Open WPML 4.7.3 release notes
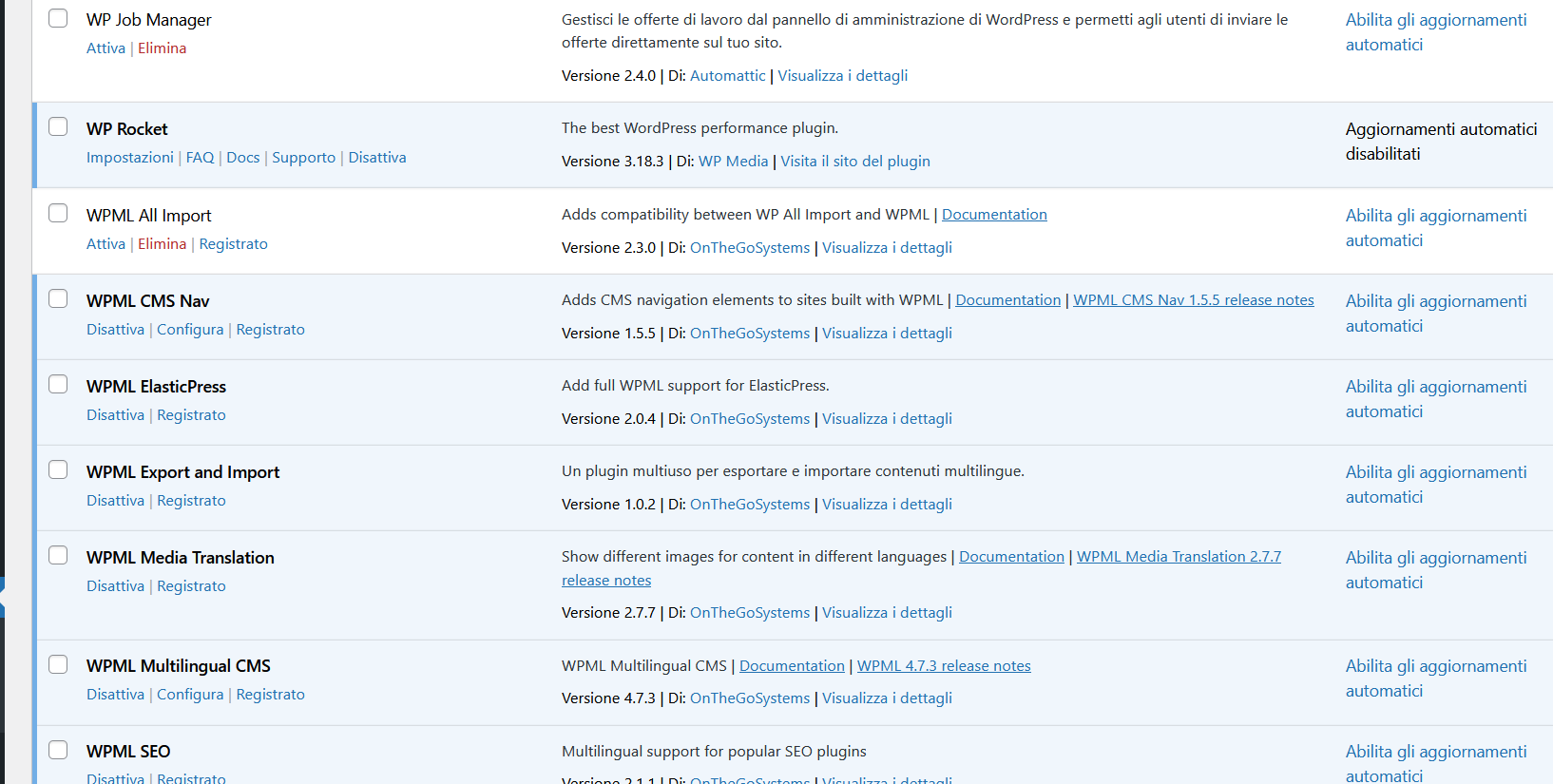This screenshot has width=1553, height=784. pyautogui.click(x=944, y=666)
